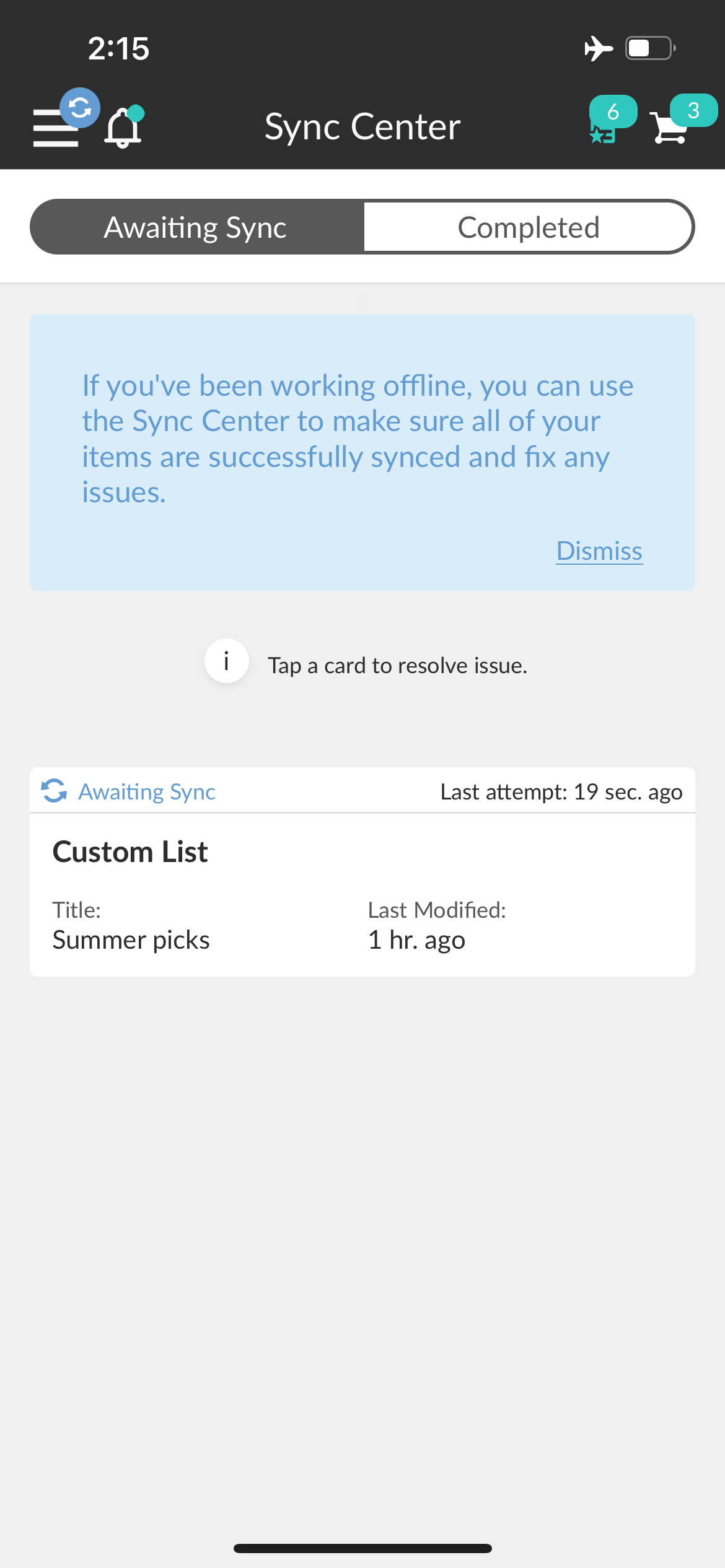Image resolution: width=725 pixels, height=1568 pixels.
Task: Tap the Sync Center header title
Action: pyautogui.click(x=362, y=126)
